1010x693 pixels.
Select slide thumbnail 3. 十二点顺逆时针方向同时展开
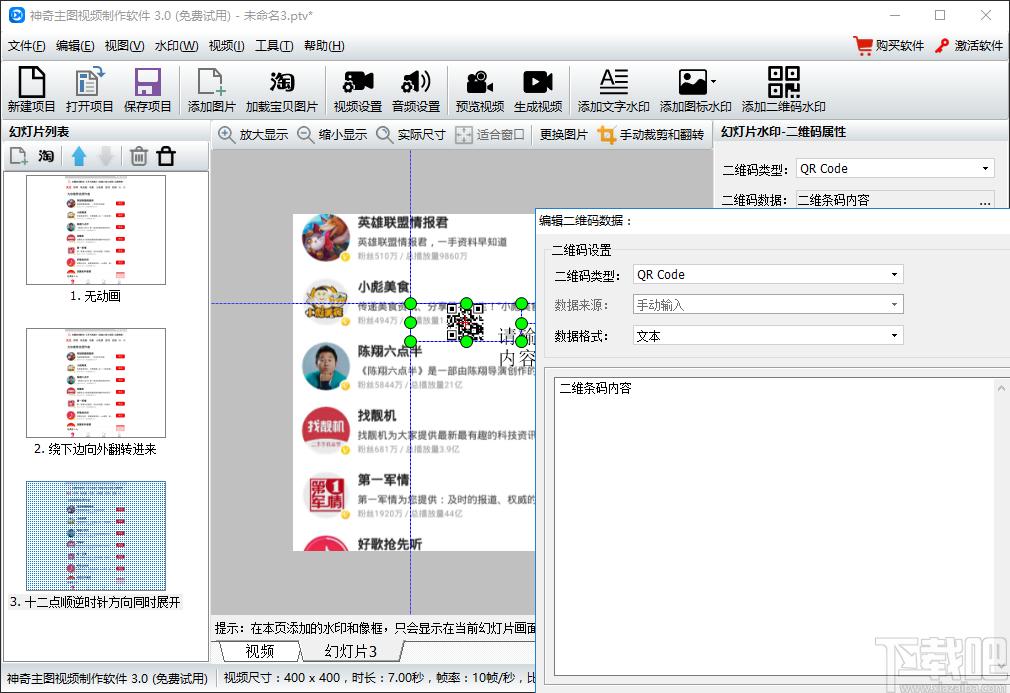pyautogui.click(x=96, y=536)
